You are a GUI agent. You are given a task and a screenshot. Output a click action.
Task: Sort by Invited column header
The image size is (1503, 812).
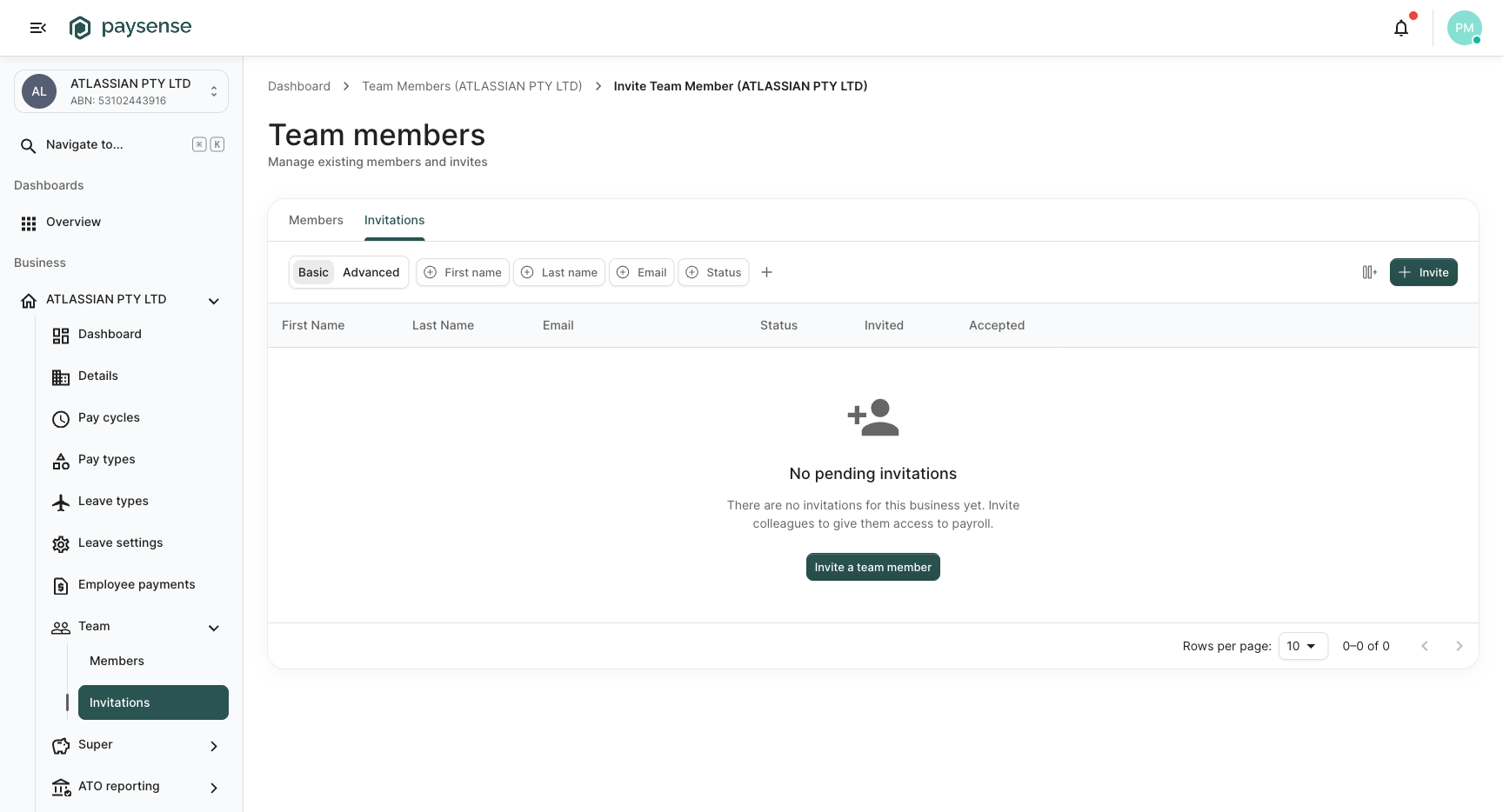(x=884, y=325)
